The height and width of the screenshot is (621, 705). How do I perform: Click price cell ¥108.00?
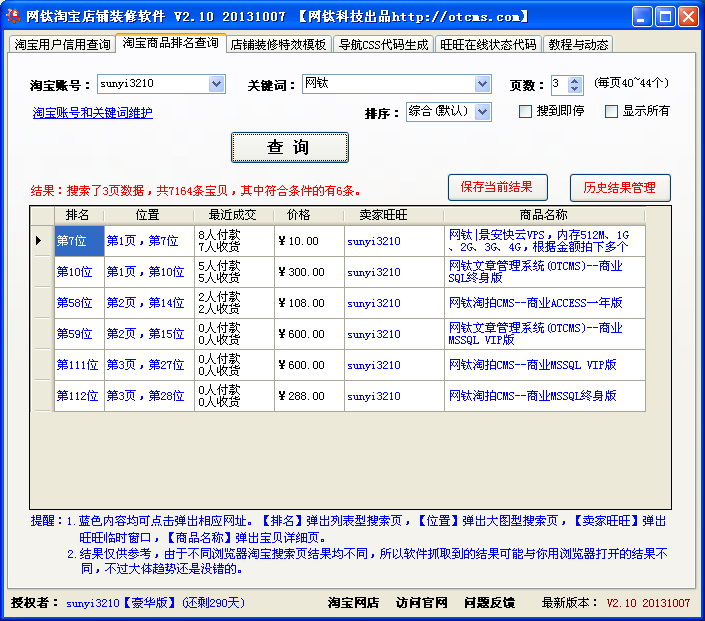coord(309,303)
